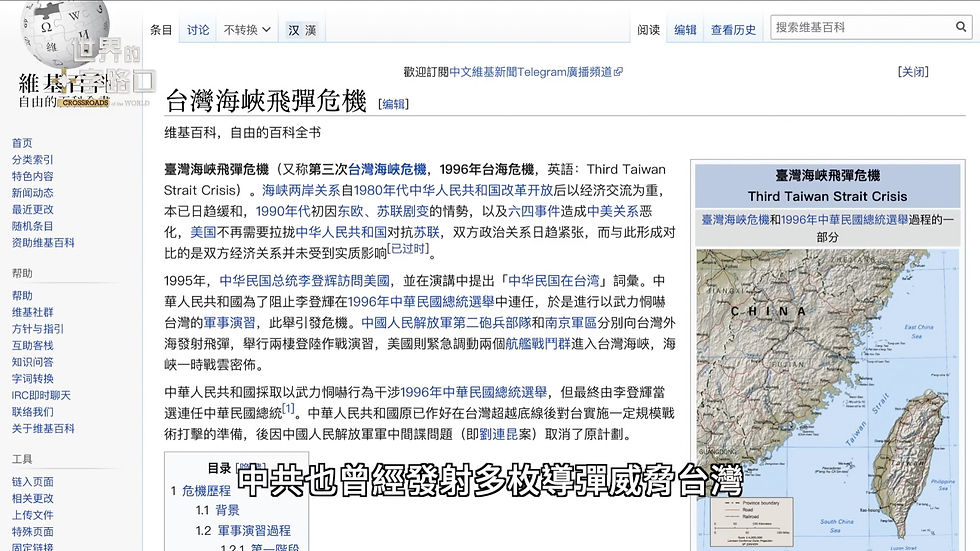Open 上传文件 under tools
The width and height of the screenshot is (980, 551).
pyautogui.click(x=32, y=515)
